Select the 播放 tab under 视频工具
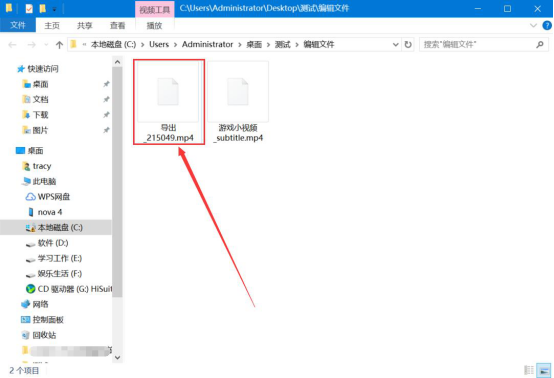The width and height of the screenshot is (554, 378). (154, 25)
